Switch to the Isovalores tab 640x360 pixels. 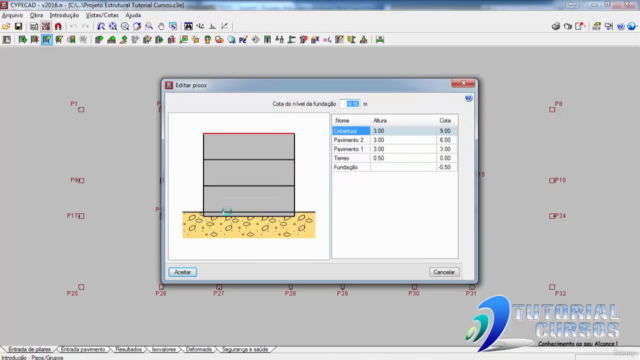point(164,349)
